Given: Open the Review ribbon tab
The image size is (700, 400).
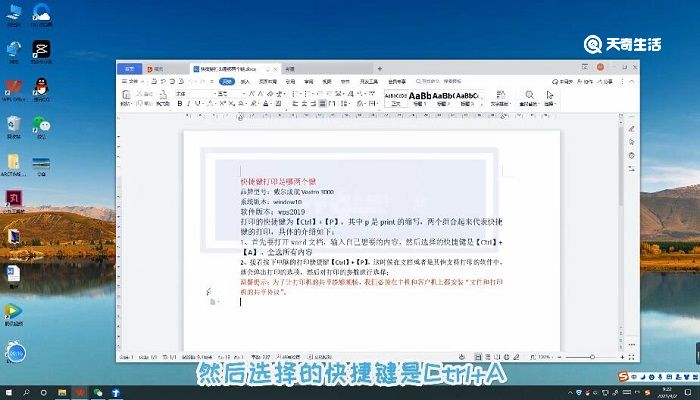Looking at the screenshot, I should tap(308, 81).
